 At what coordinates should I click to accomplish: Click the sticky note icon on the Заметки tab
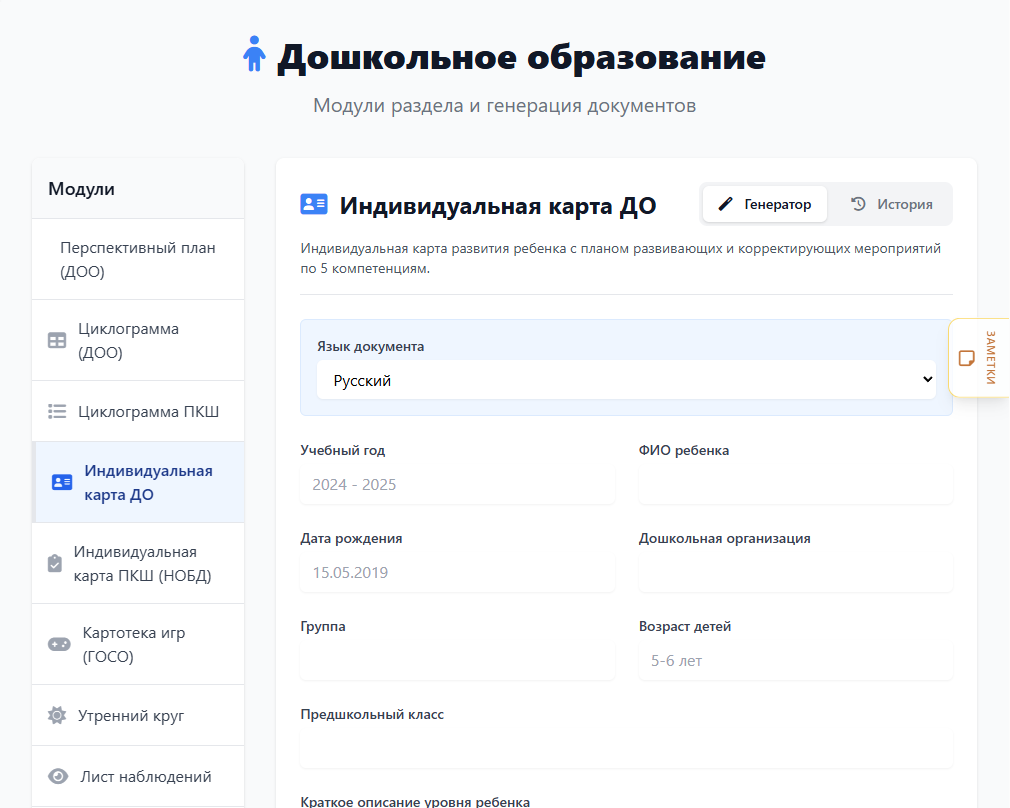pos(966,358)
